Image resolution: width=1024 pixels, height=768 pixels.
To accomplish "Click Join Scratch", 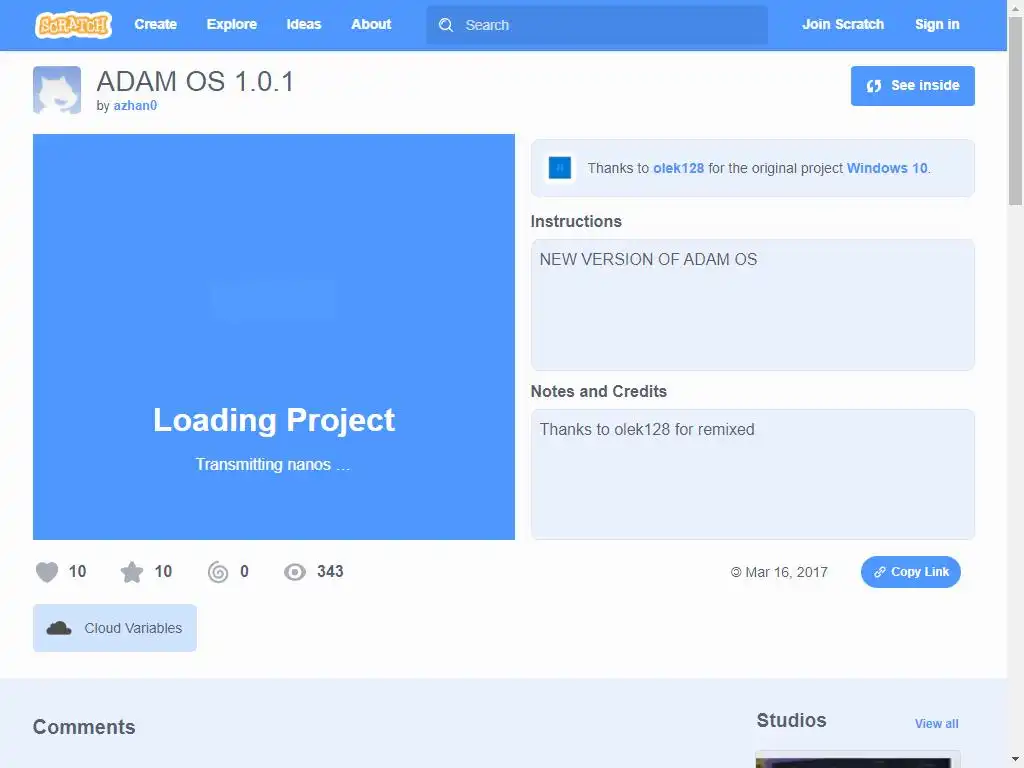I will [x=842, y=24].
